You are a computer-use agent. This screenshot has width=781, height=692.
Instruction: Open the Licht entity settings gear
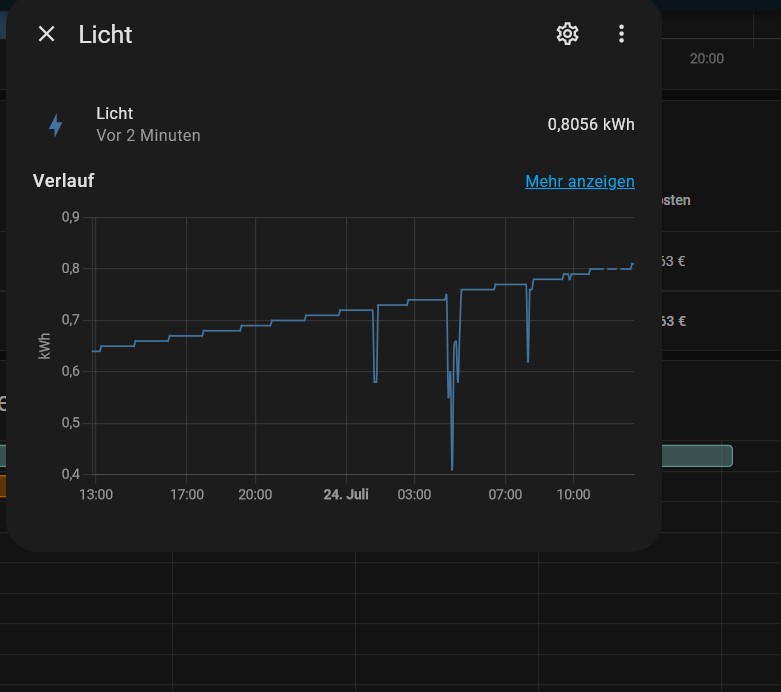[x=567, y=34]
